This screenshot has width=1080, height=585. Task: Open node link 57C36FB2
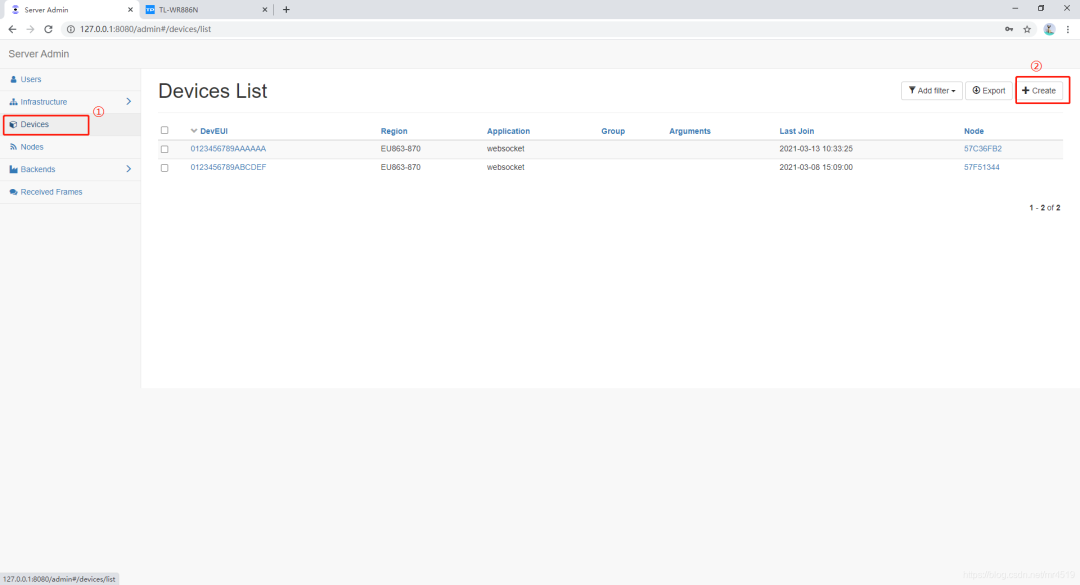point(982,149)
